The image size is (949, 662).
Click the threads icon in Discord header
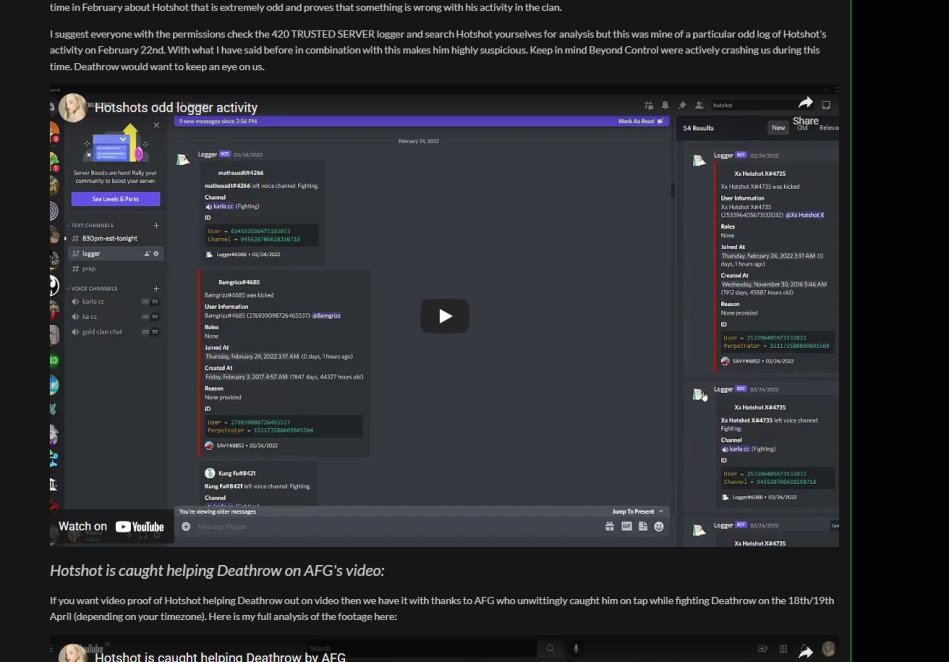[x=648, y=105]
